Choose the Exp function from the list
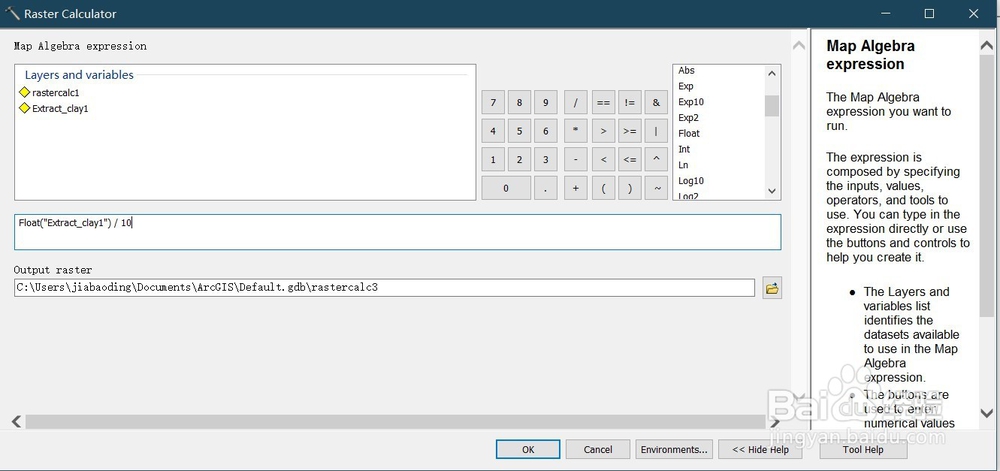The image size is (1000, 471). point(686,86)
